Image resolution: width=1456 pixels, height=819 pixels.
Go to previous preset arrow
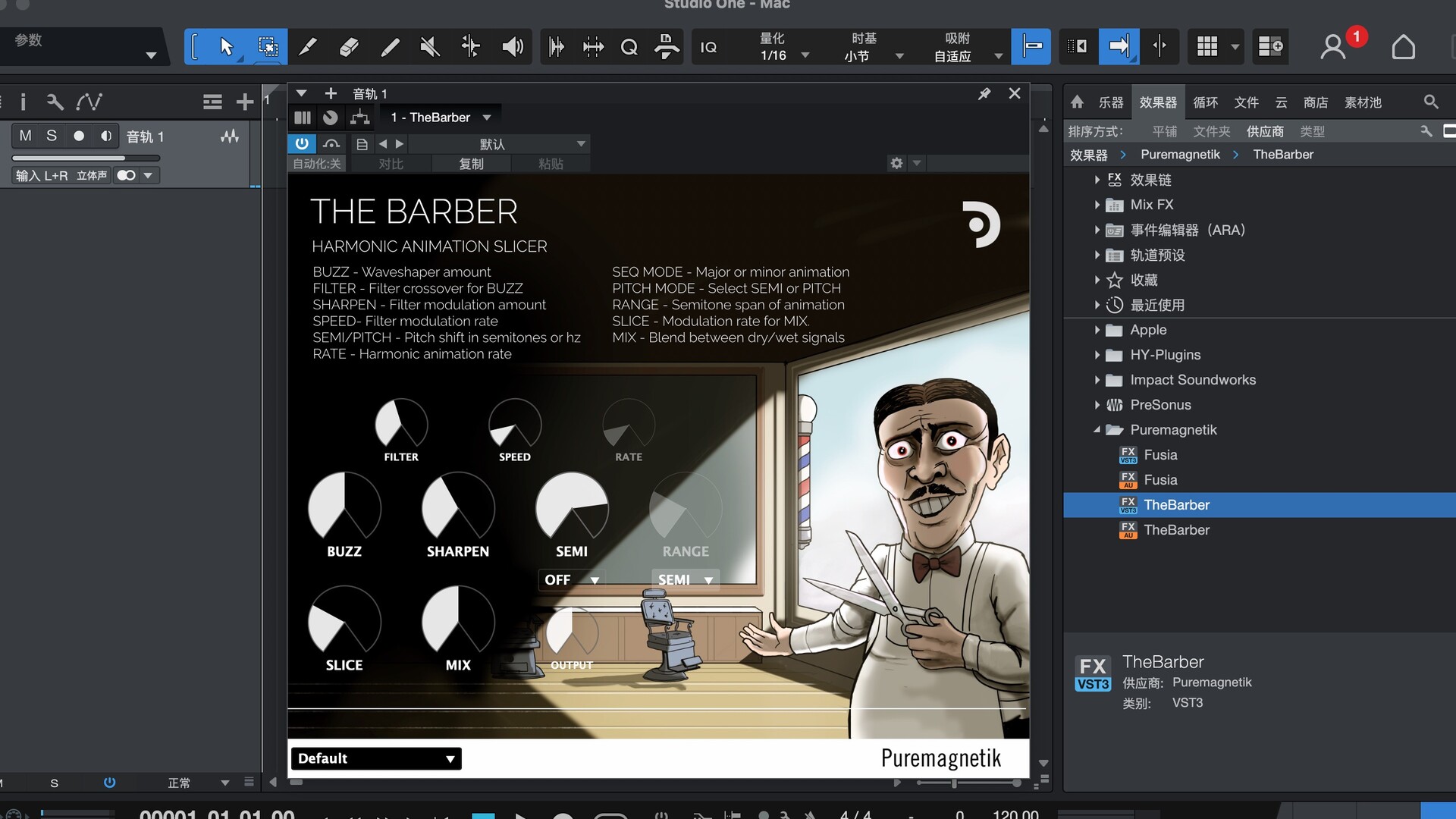[x=383, y=143]
